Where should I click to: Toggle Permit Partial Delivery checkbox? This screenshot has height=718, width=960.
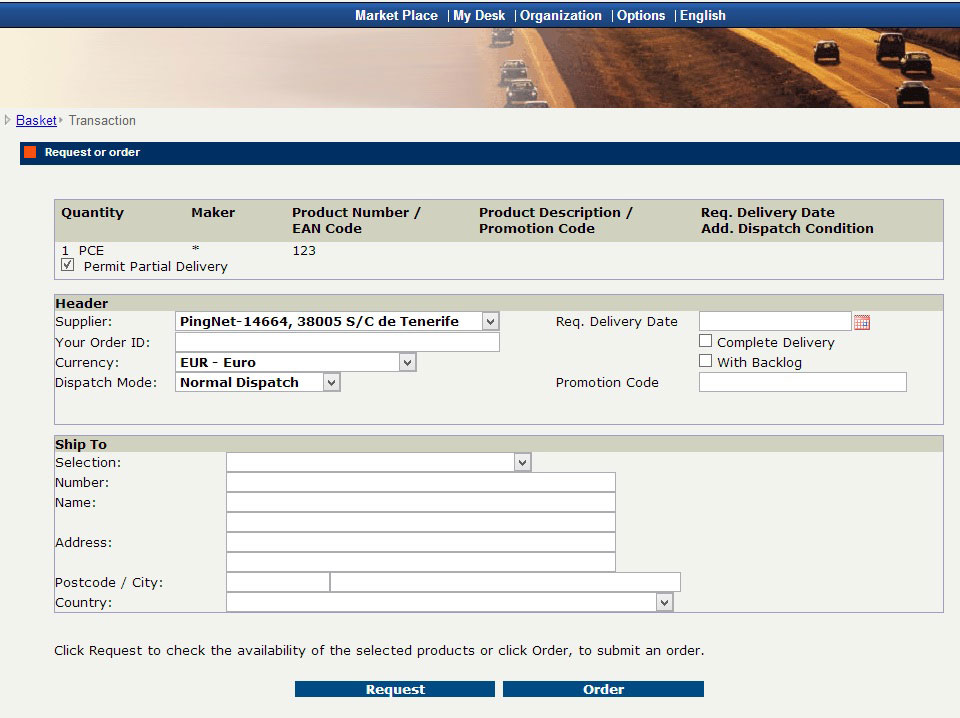point(67,265)
